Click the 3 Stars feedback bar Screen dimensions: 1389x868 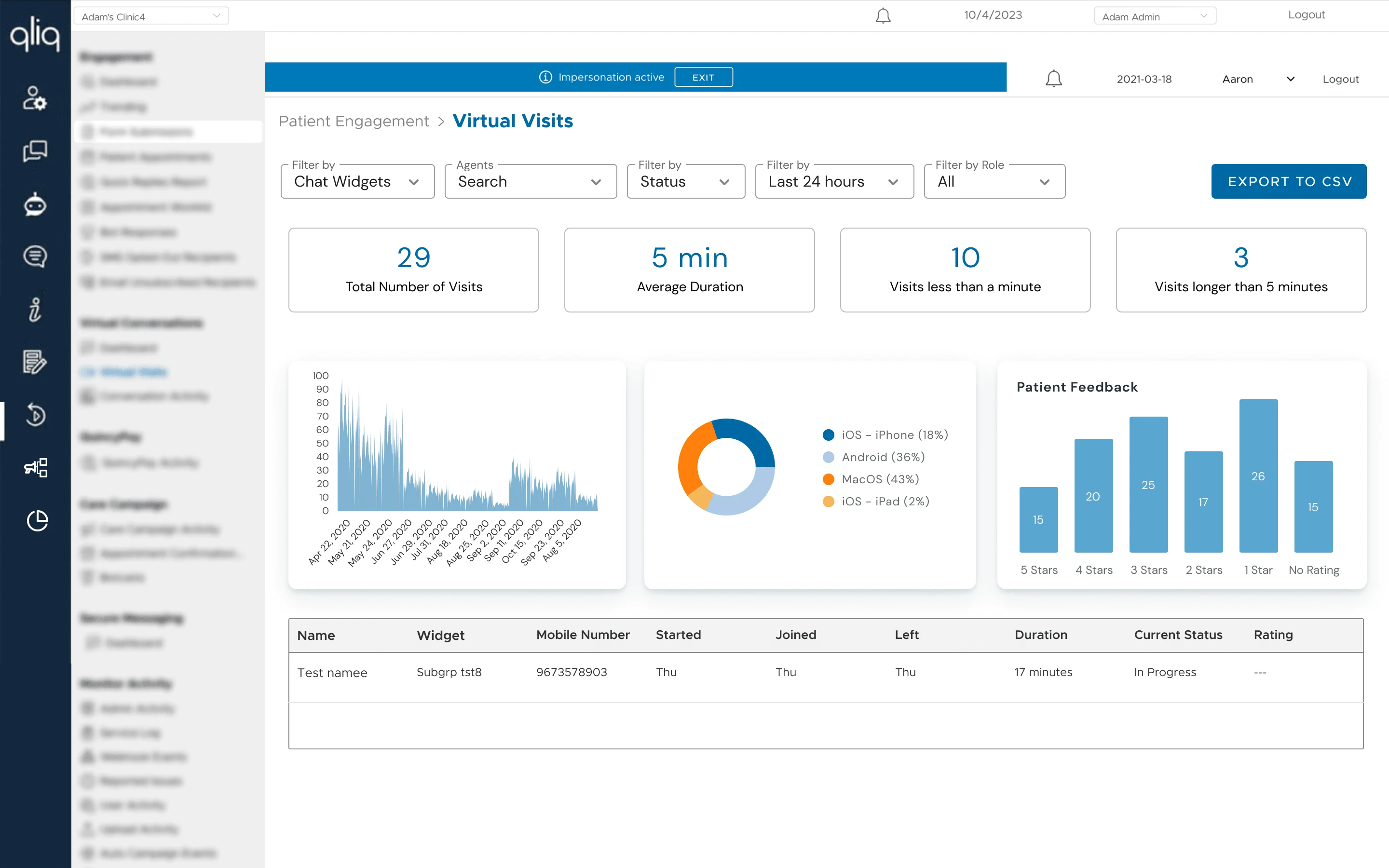[x=1148, y=485]
